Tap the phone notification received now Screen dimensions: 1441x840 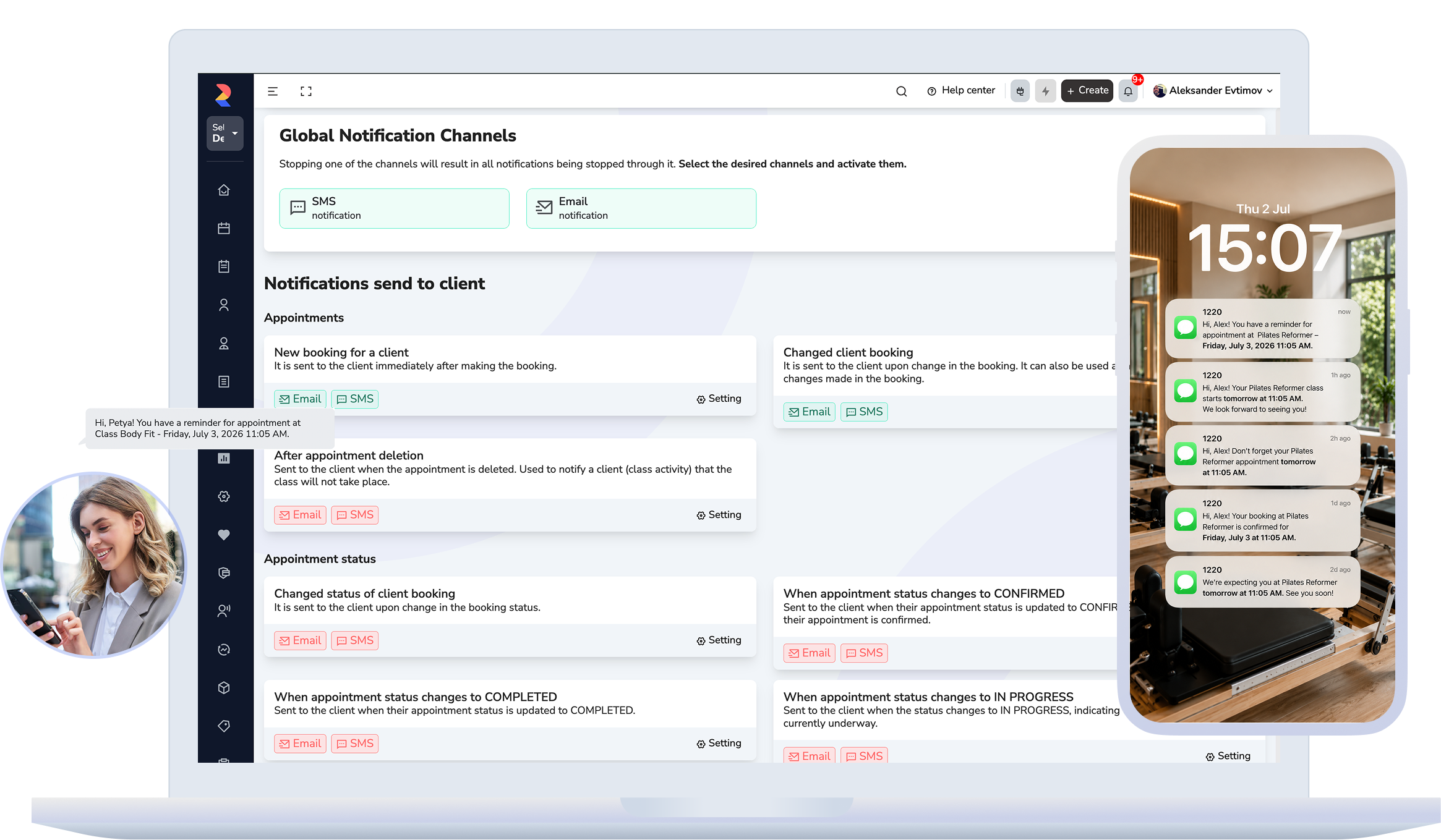1262,328
